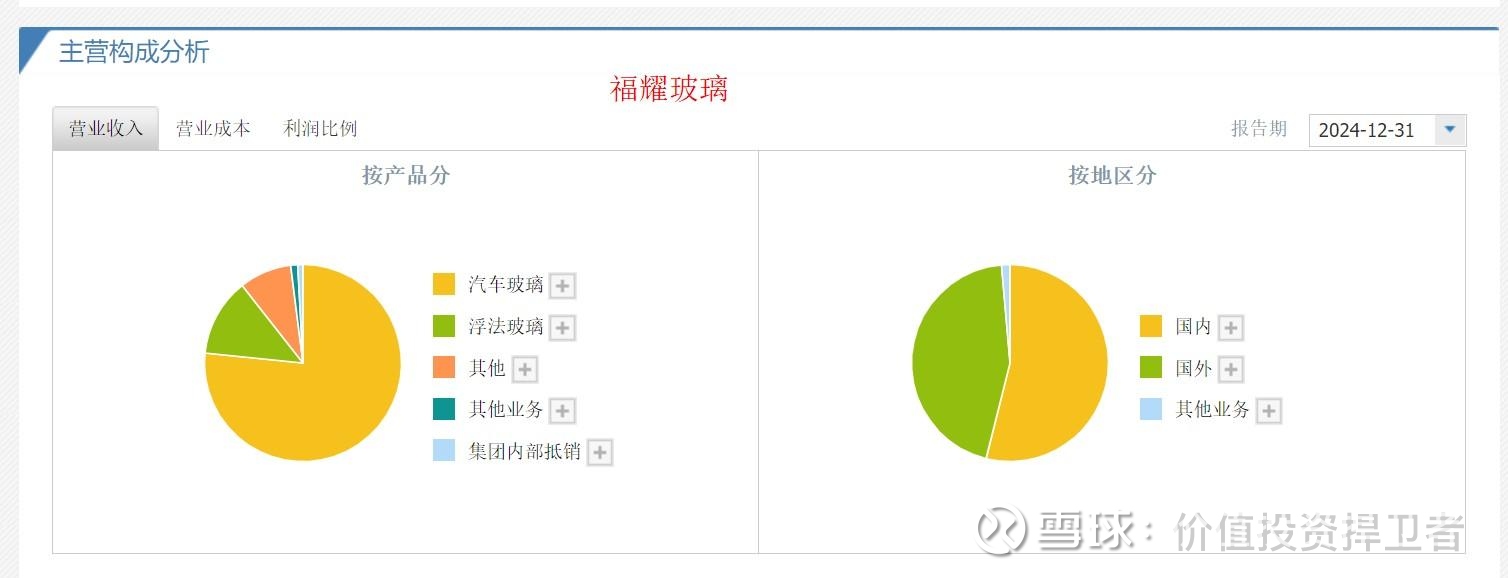Expand plus icon next to 浮法玻璃

click(x=563, y=328)
